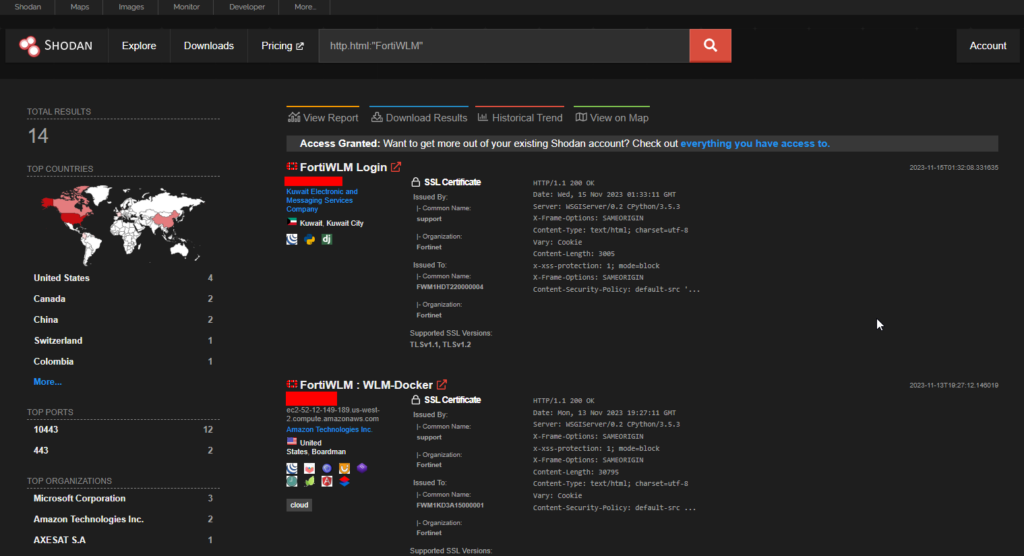Filter by Microsoft Corporation organization
This screenshot has height=556, width=1024.
tap(123, 498)
